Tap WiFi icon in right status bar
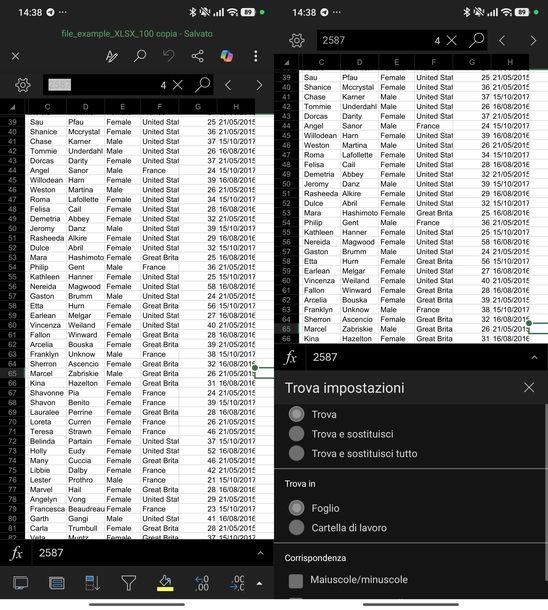Screen dimensions: 548x610 click(x=506, y=12)
